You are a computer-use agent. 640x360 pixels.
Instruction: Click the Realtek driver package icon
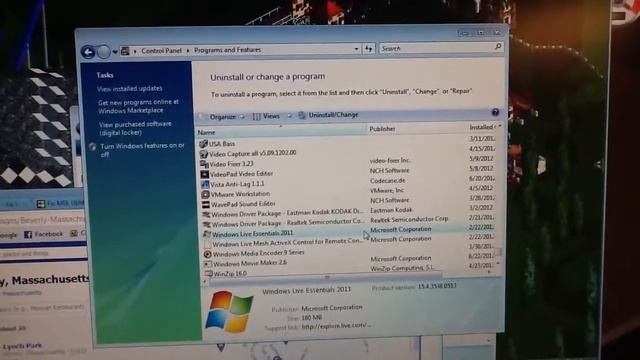(x=207, y=224)
